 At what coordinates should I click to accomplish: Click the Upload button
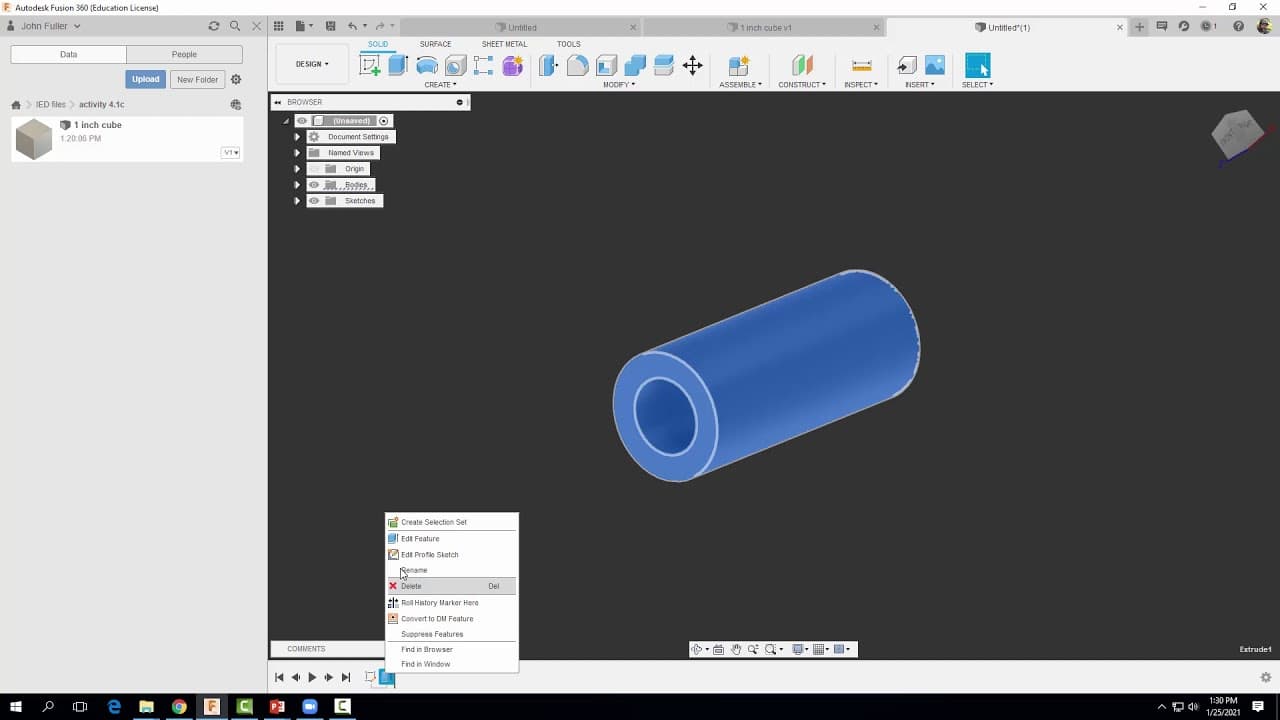tap(146, 79)
